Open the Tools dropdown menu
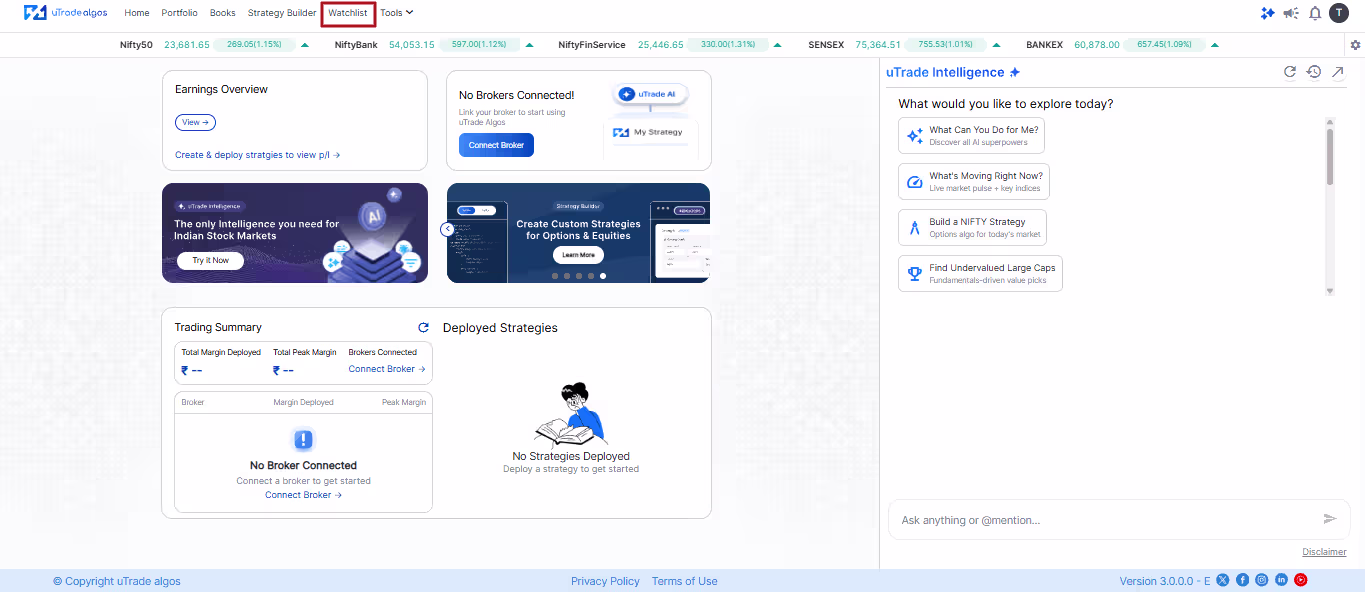Image resolution: width=1365 pixels, height=592 pixels. pyautogui.click(x=397, y=13)
